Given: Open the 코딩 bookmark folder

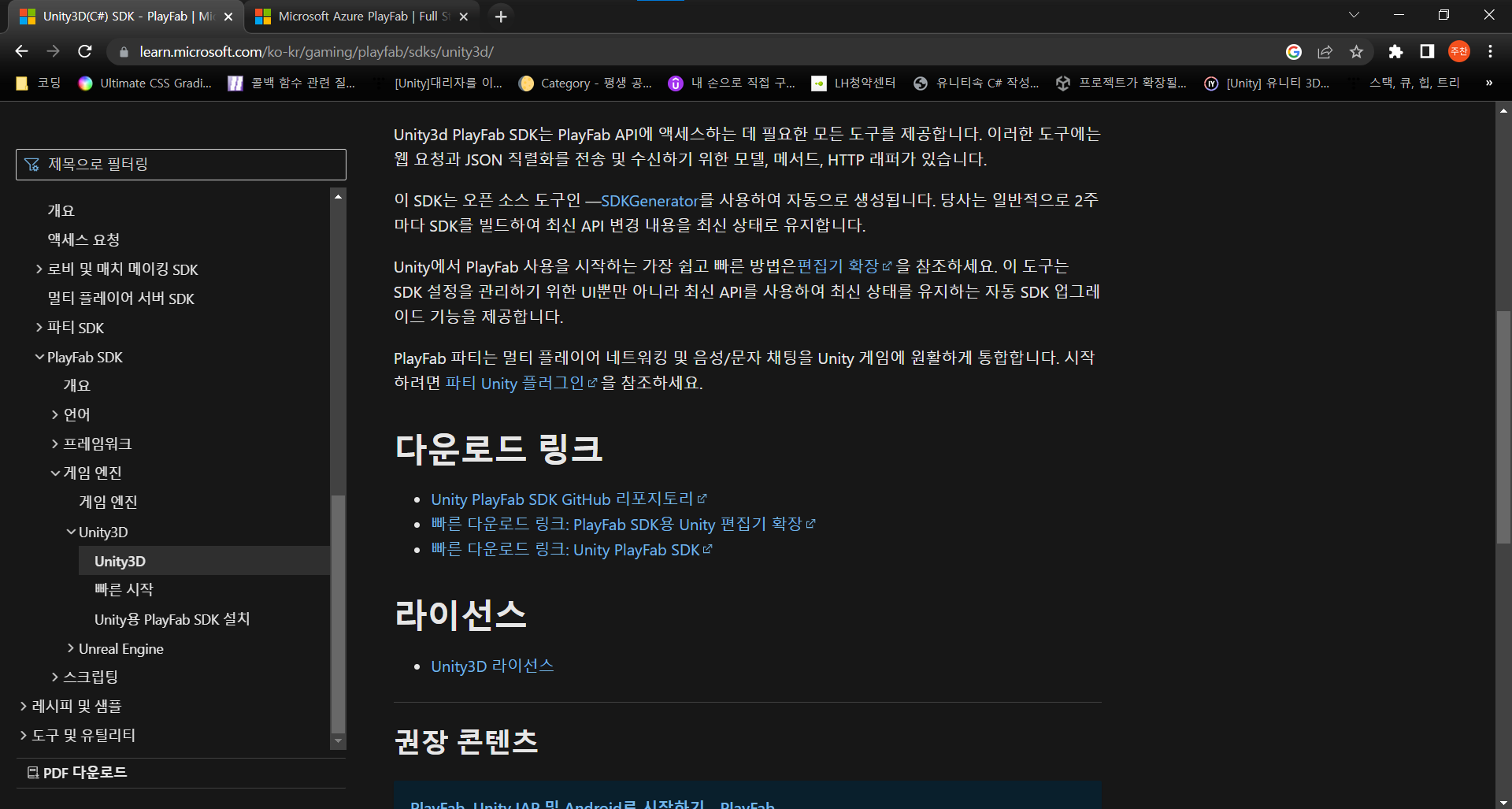Looking at the screenshot, I should pyautogui.click(x=38, y=83).
